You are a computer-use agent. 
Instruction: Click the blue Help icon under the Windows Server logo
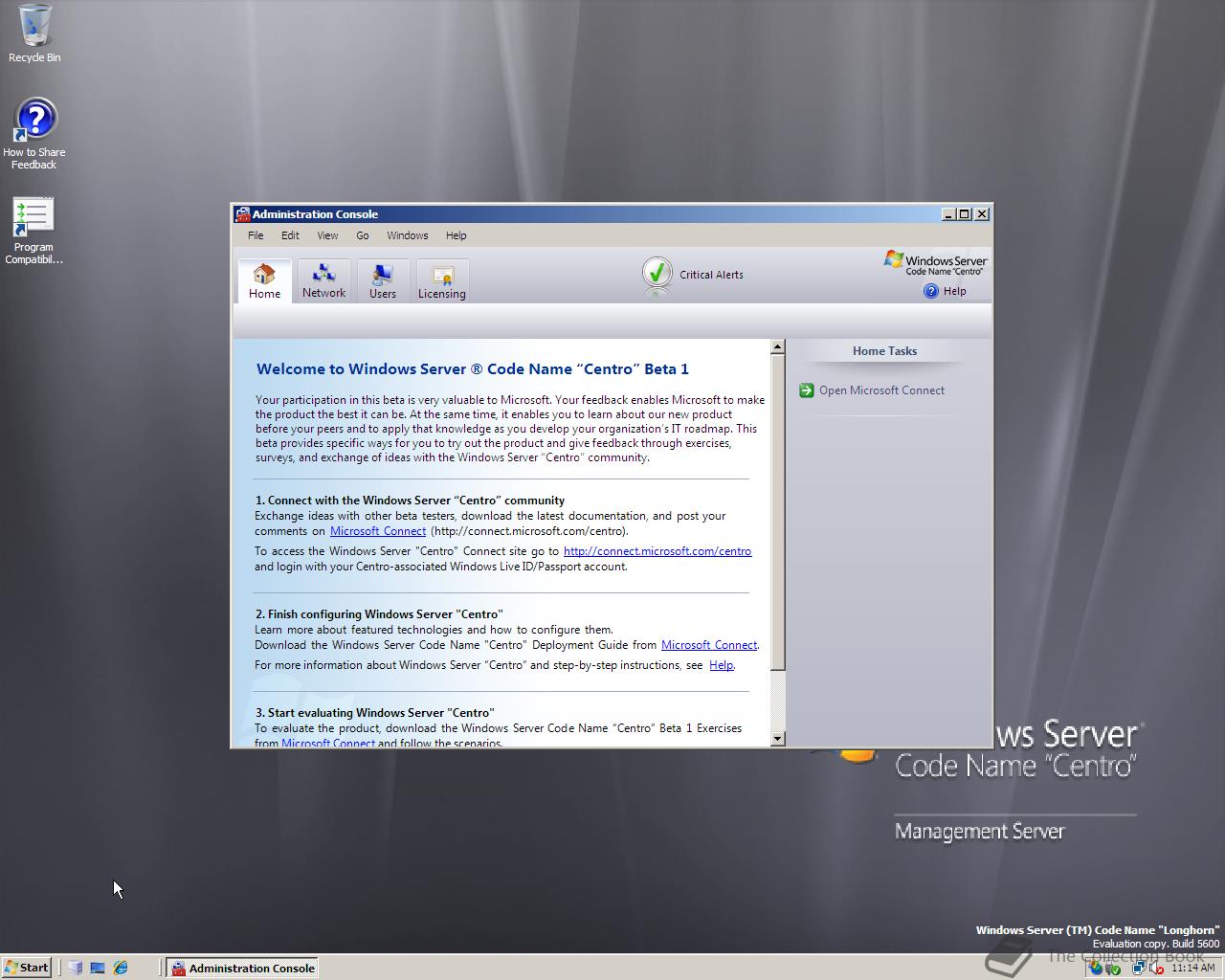coord(930,291)
